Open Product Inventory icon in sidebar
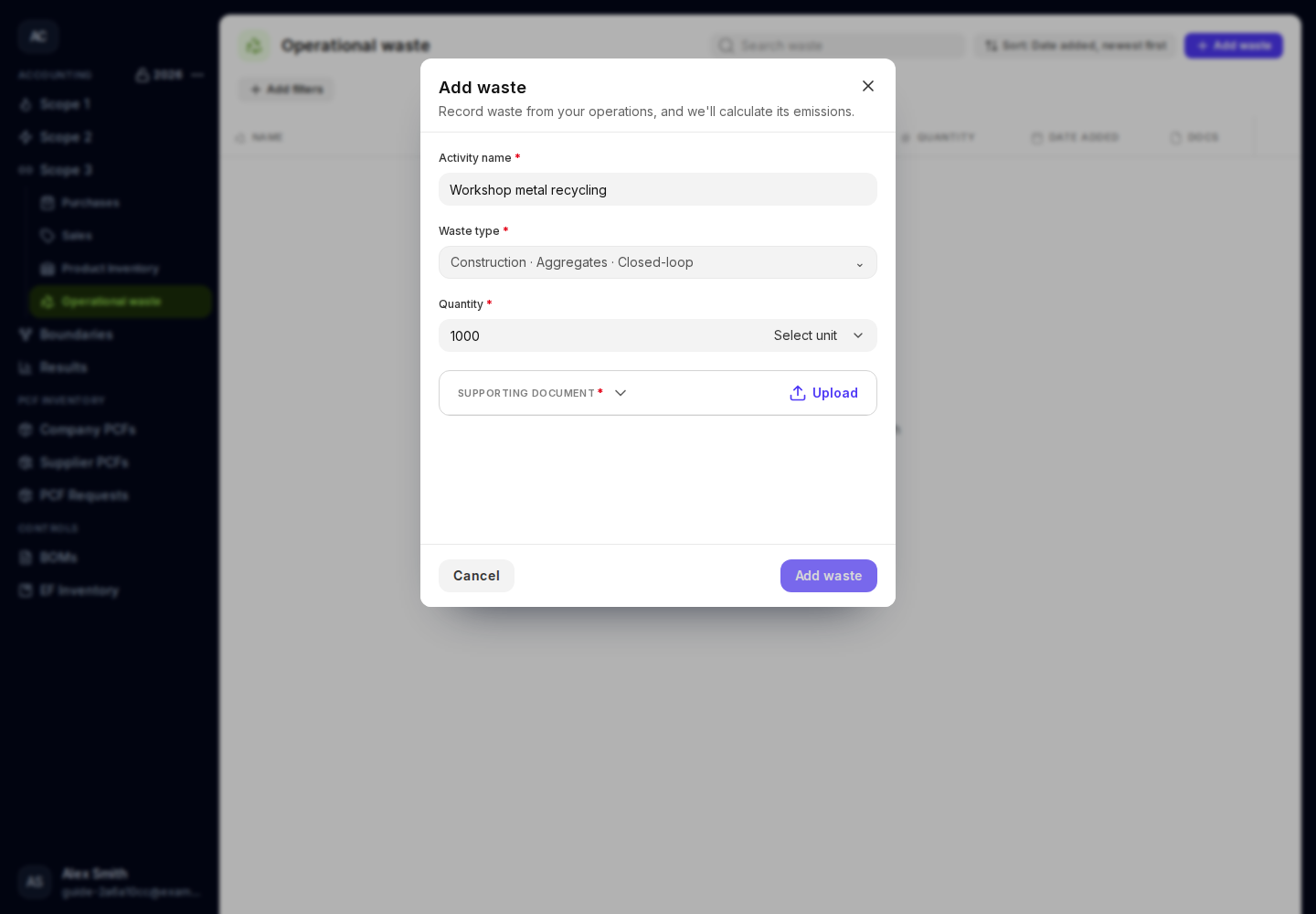The image size is (1316, 914). (48, 269)
